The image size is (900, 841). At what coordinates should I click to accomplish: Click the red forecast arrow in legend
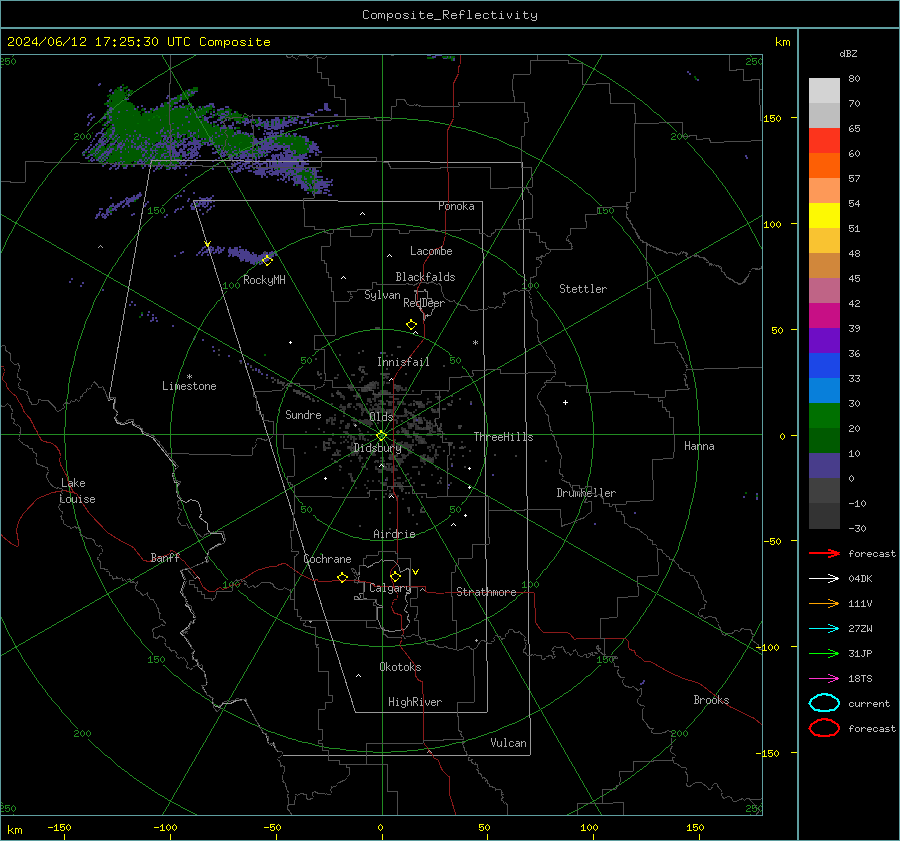[x=824, y=553]
